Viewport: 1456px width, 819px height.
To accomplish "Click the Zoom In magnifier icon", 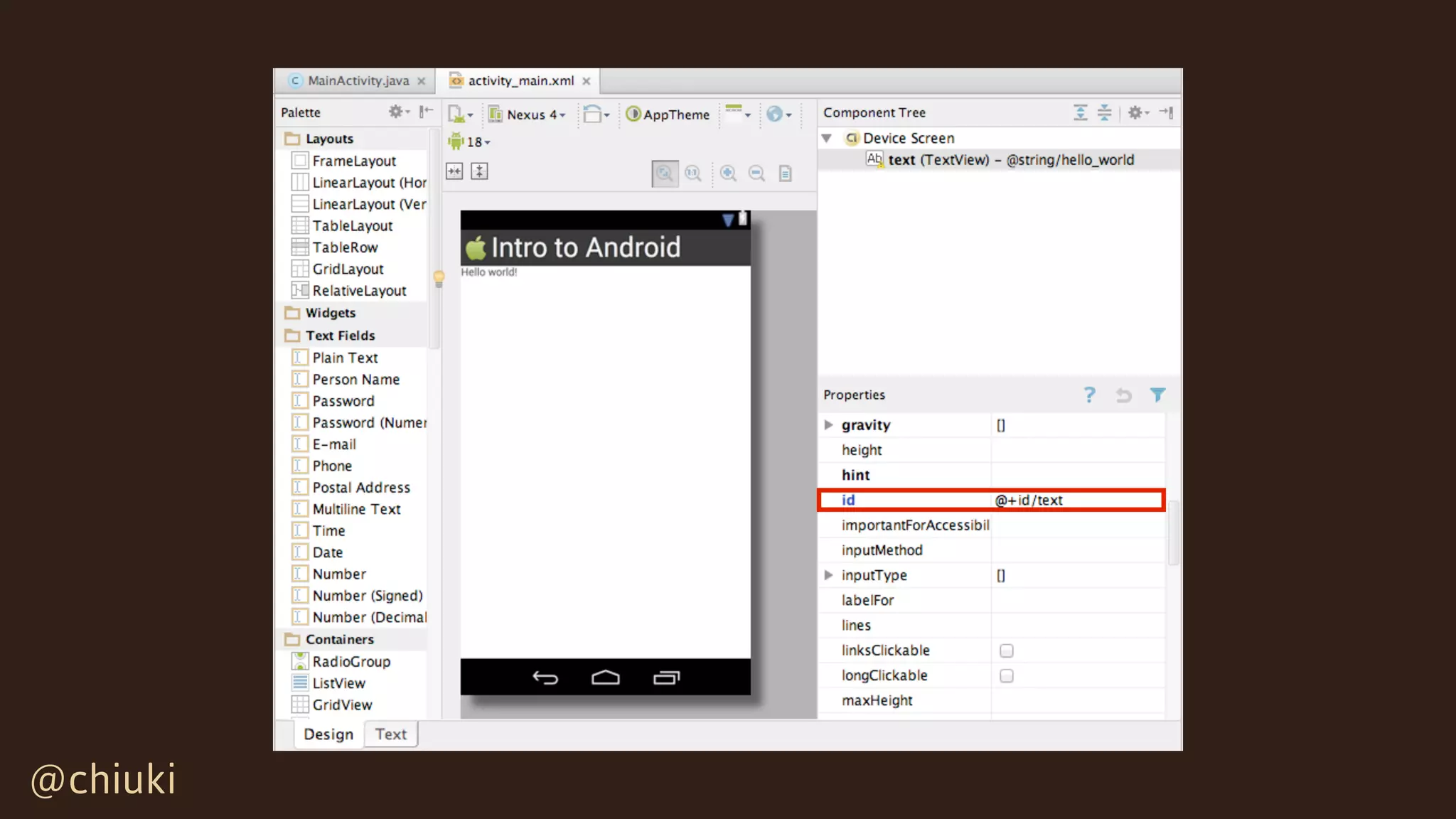I will 728,173.
